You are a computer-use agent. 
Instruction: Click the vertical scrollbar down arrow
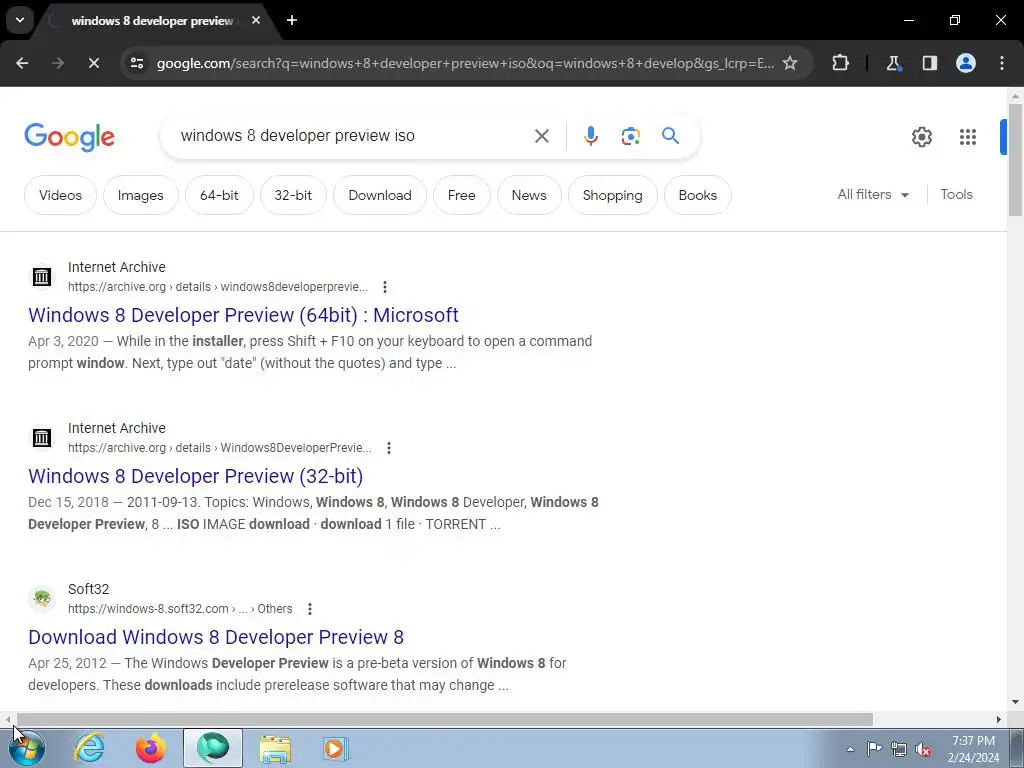(x=1015, y=702)
